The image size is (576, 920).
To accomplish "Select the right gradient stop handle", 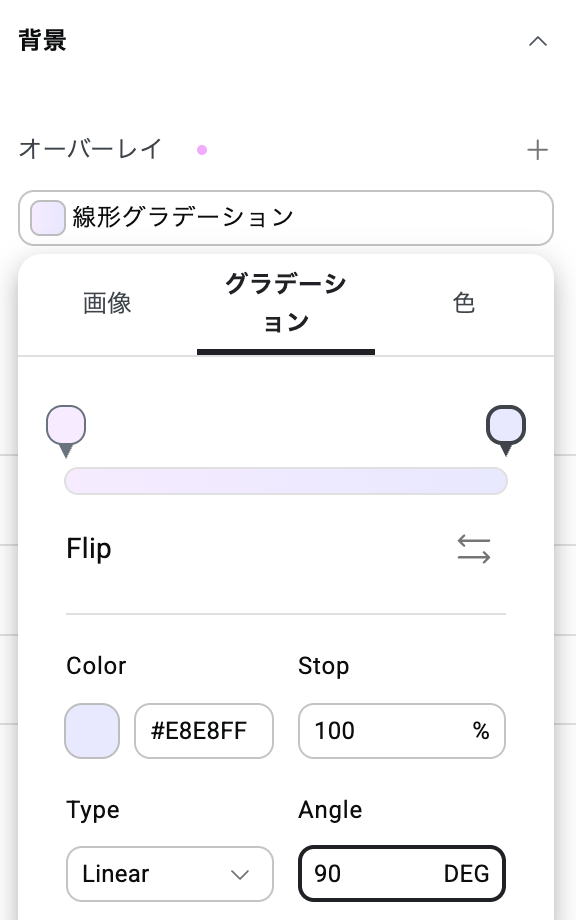I will tap(506, 423).
